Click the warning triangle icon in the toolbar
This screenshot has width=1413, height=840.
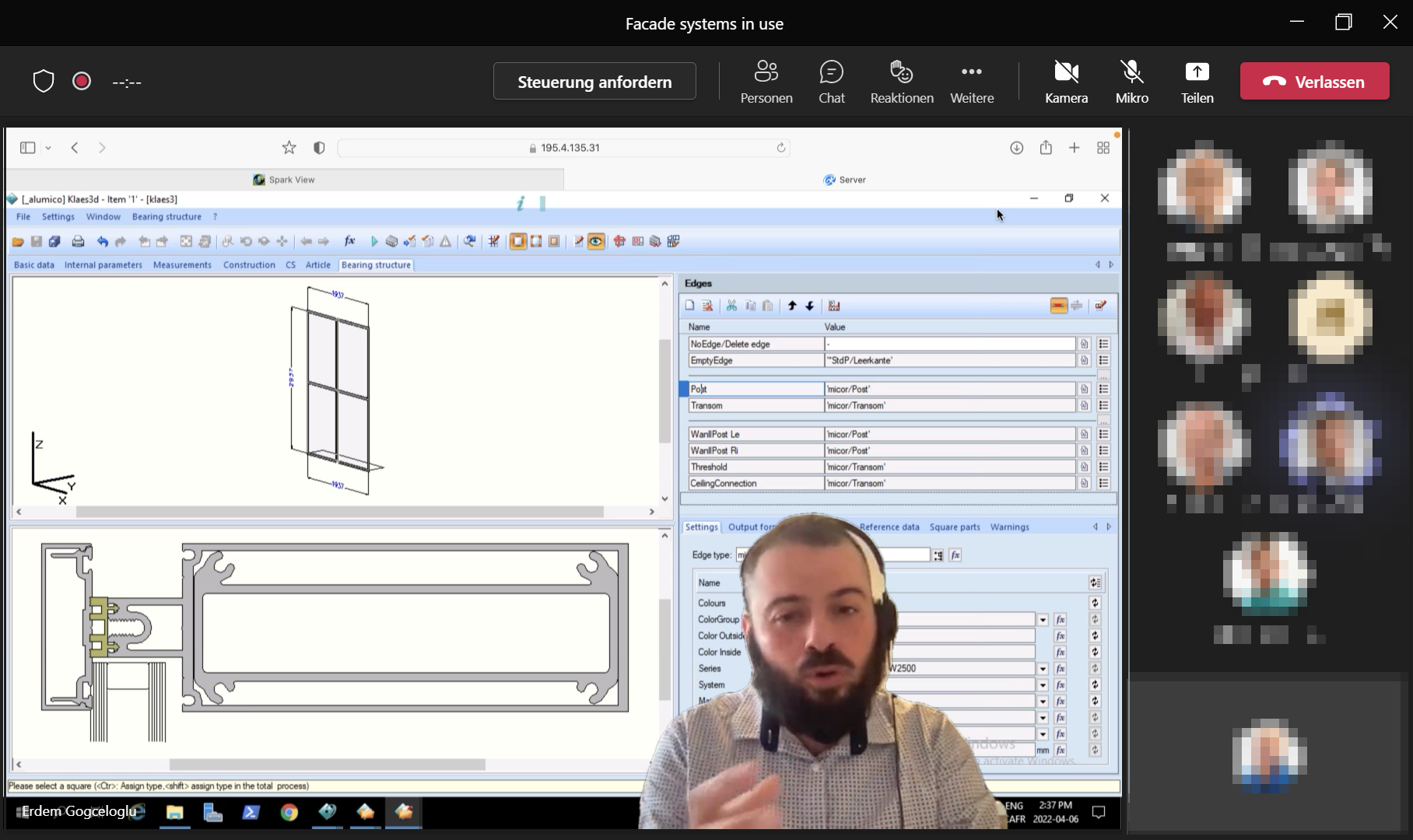pyautogui.click(x=446, y=242)
